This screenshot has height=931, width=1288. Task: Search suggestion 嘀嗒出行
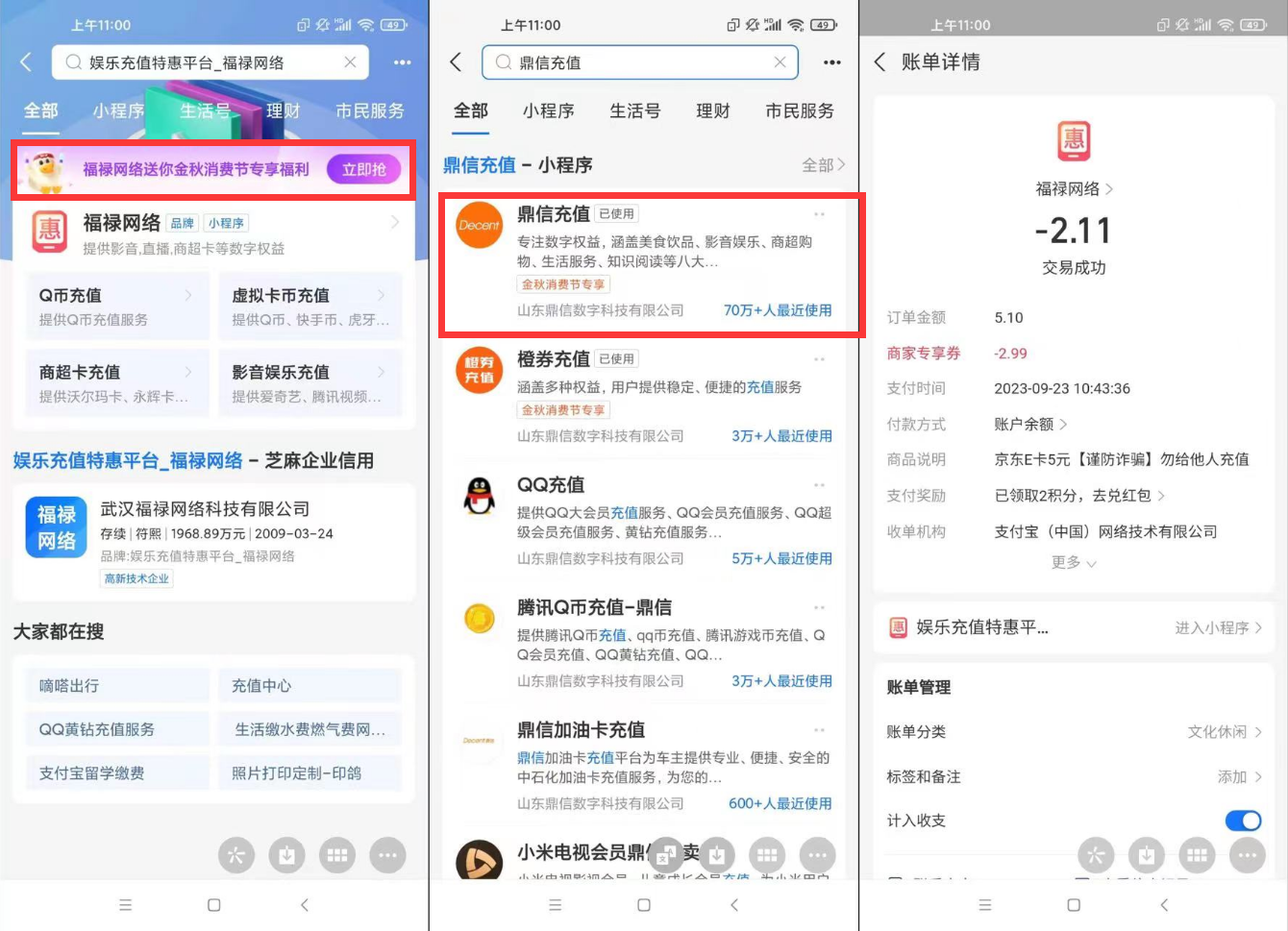coord(118,686)
